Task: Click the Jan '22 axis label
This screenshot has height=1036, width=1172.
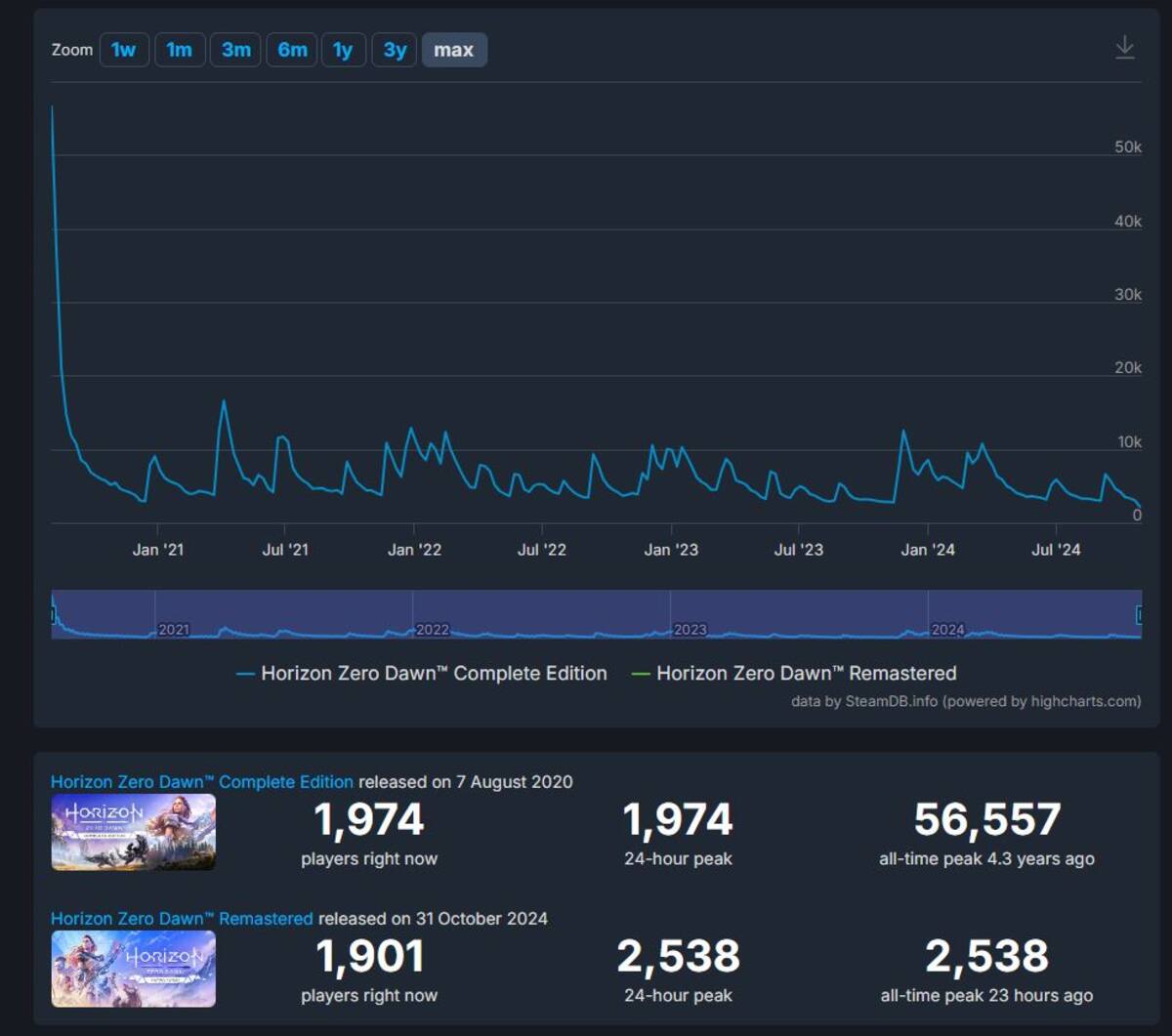Action: (x=414, y=550)
